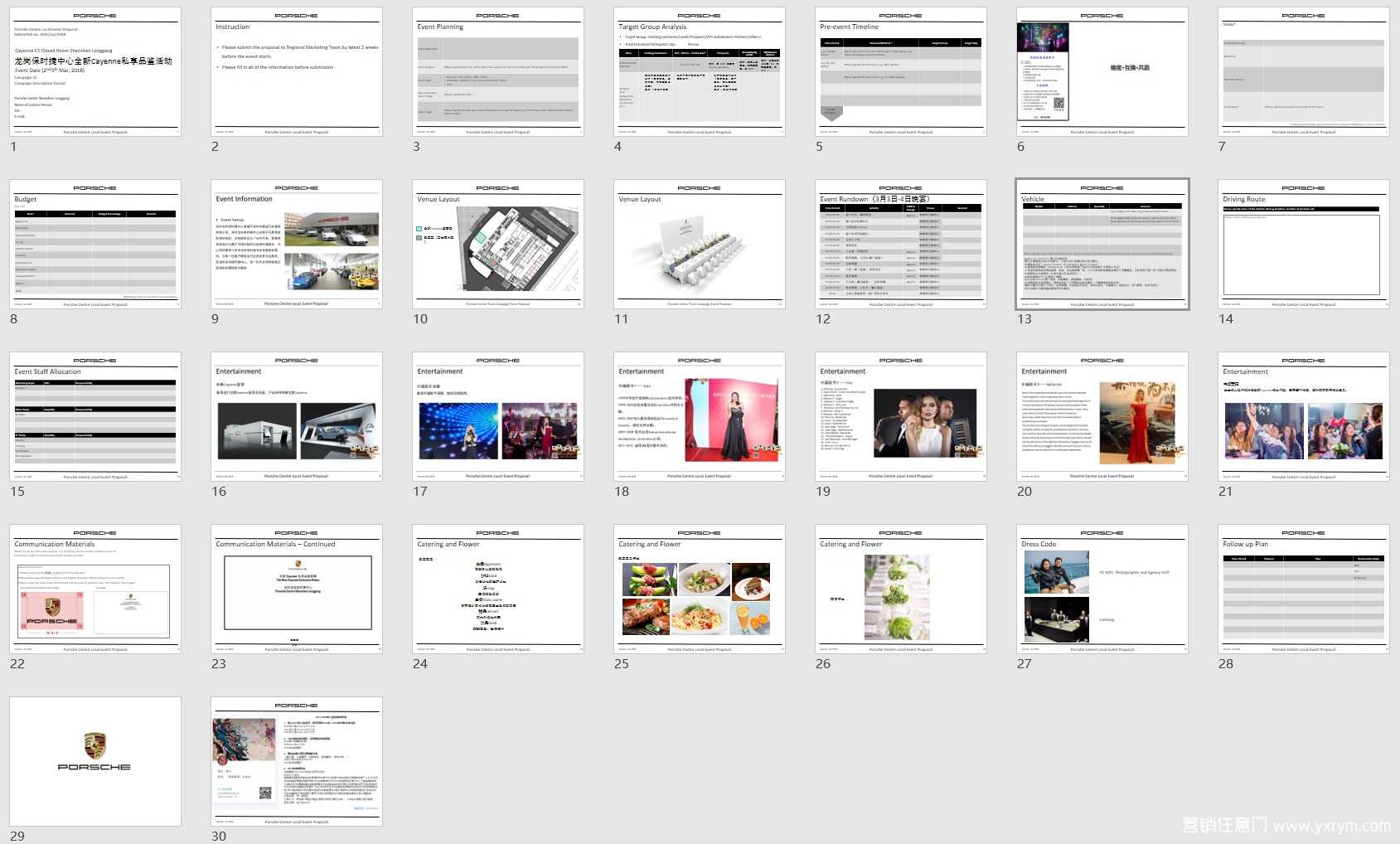Open slide 27 Dress Code
Image resolution: width=1400 pixels, height=844 pixels.
tap(1102, 589)
